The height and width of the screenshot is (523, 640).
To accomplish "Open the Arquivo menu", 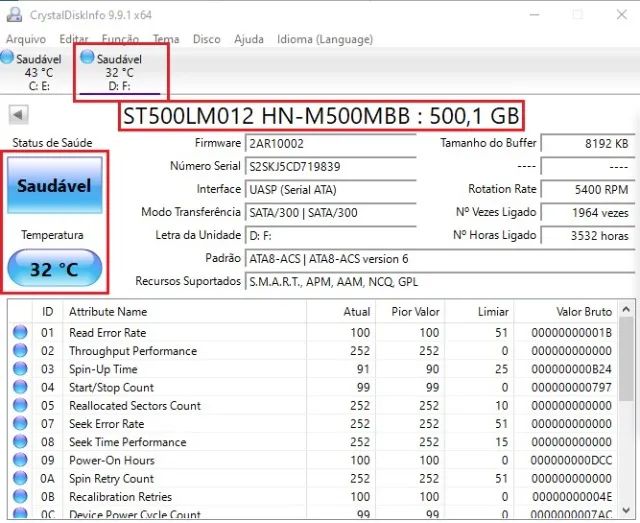I will tap(26, 39).
